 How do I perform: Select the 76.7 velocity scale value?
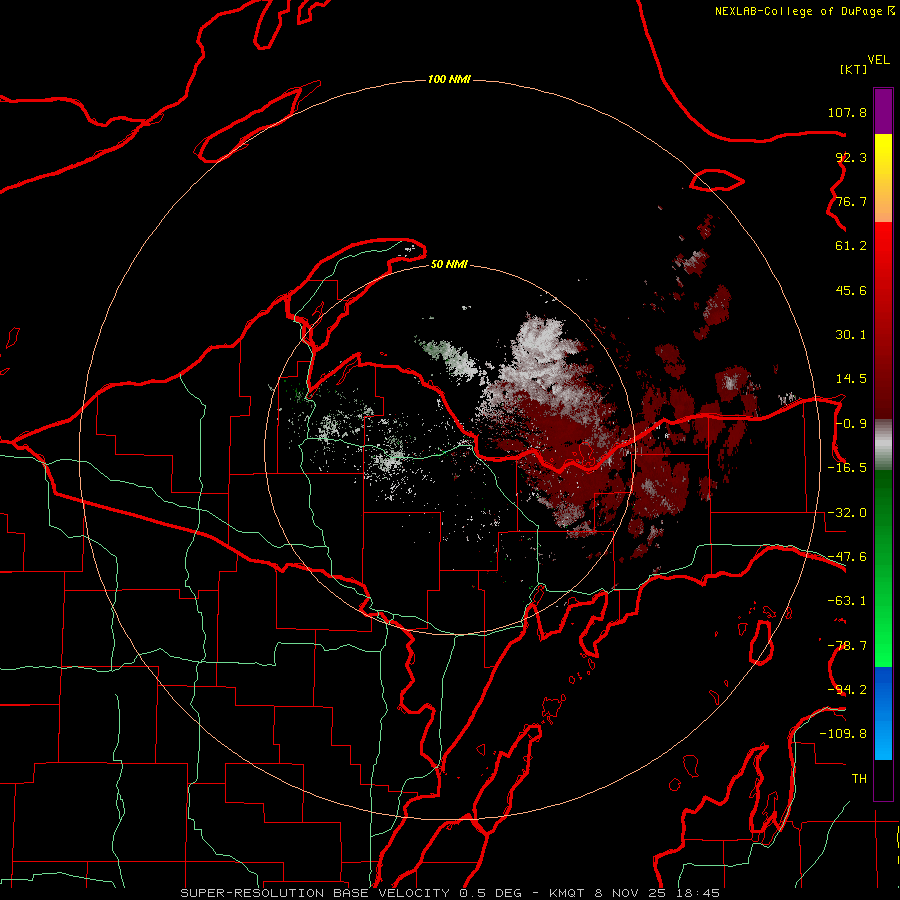[x=851, y=201]
